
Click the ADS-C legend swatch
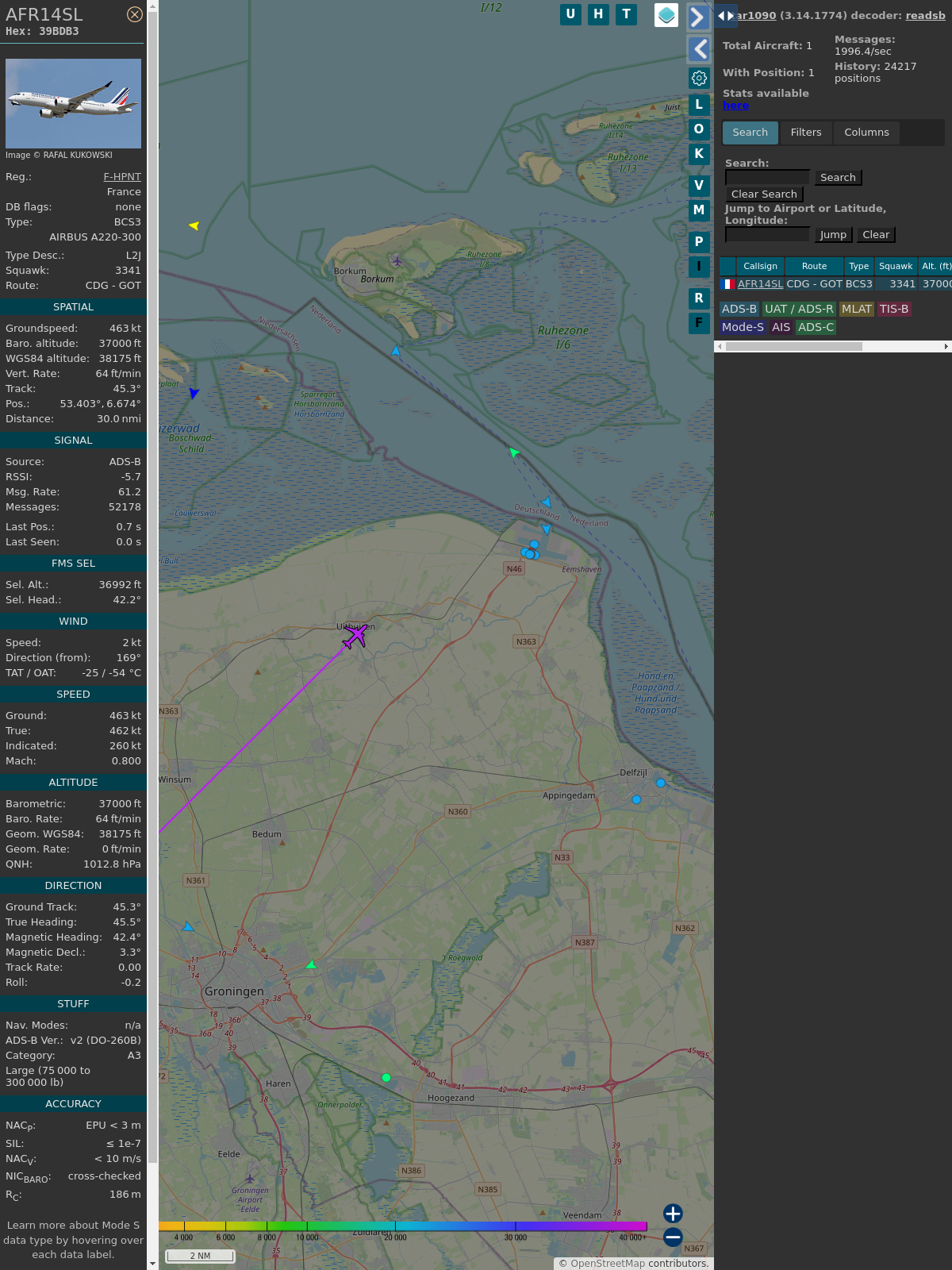tap(816, 328)
